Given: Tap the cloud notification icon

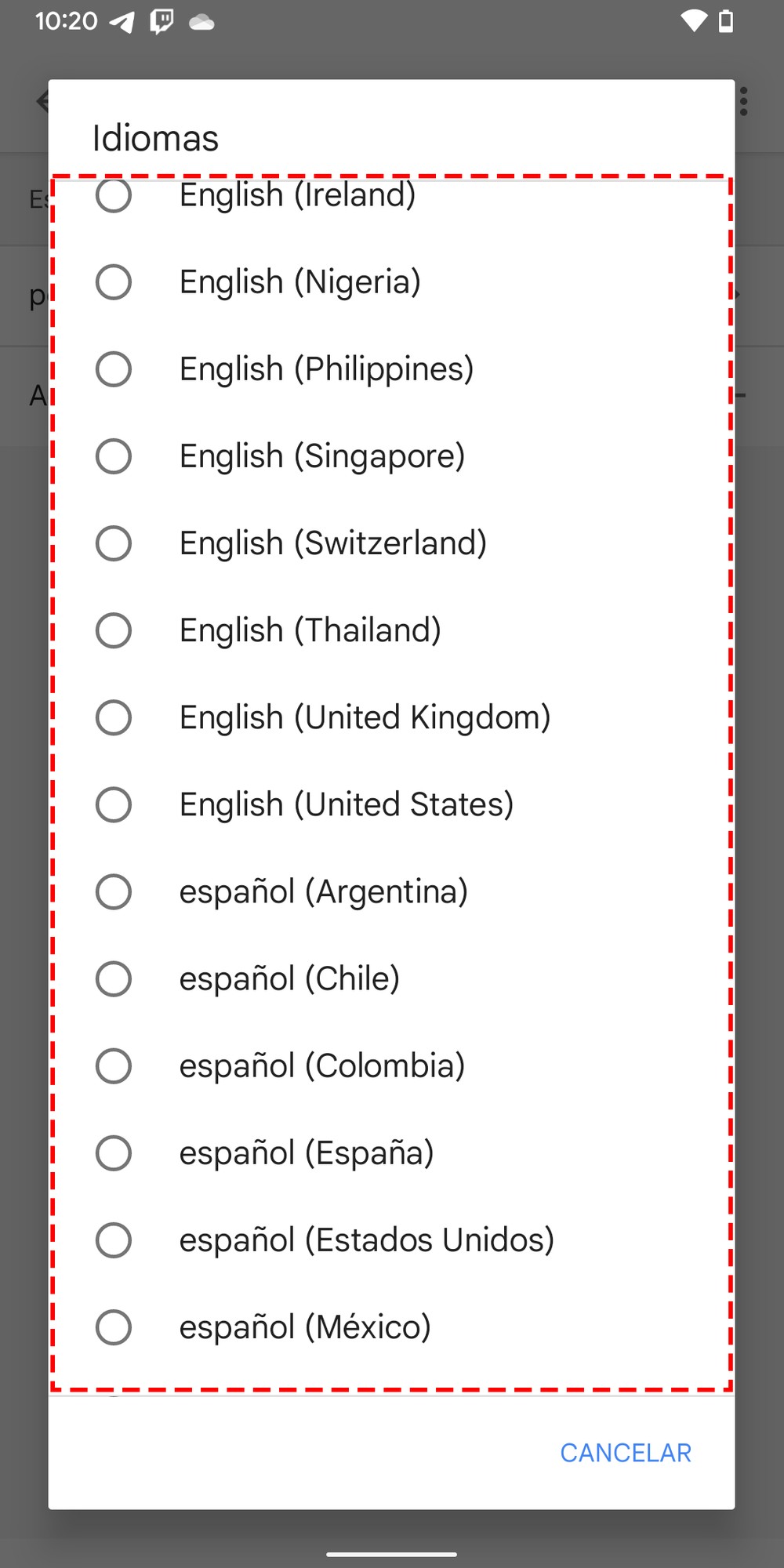Looking at the screenshot, I should (x=201, y=22).
